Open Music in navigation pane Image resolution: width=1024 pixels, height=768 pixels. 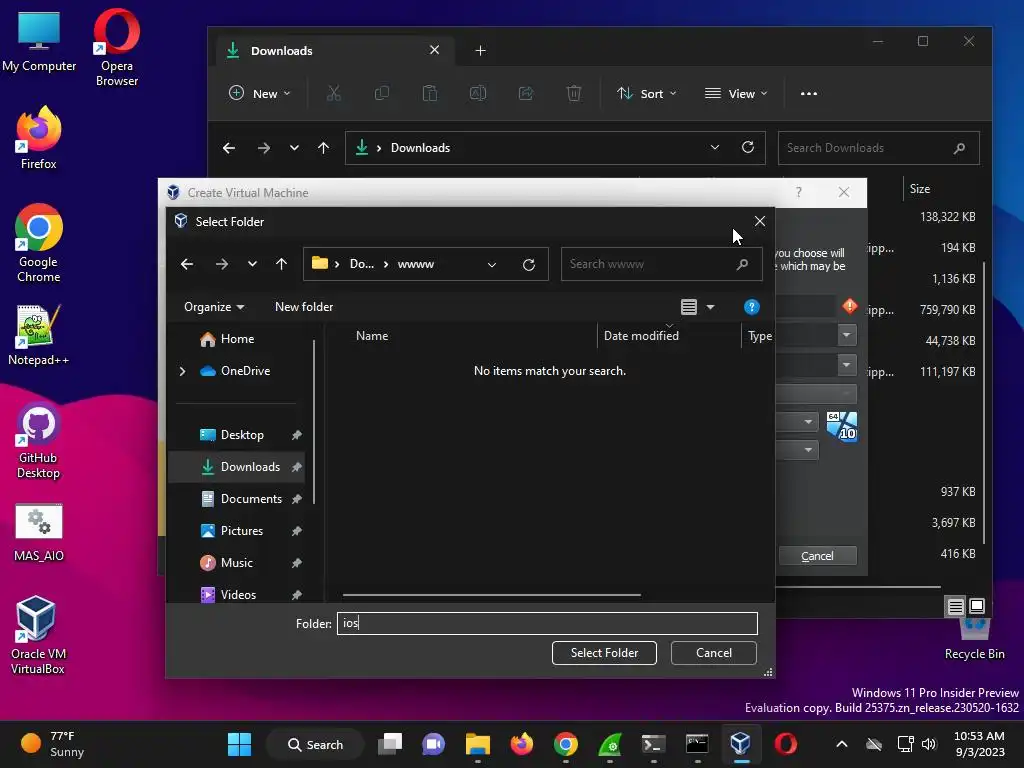click(236, 563)
